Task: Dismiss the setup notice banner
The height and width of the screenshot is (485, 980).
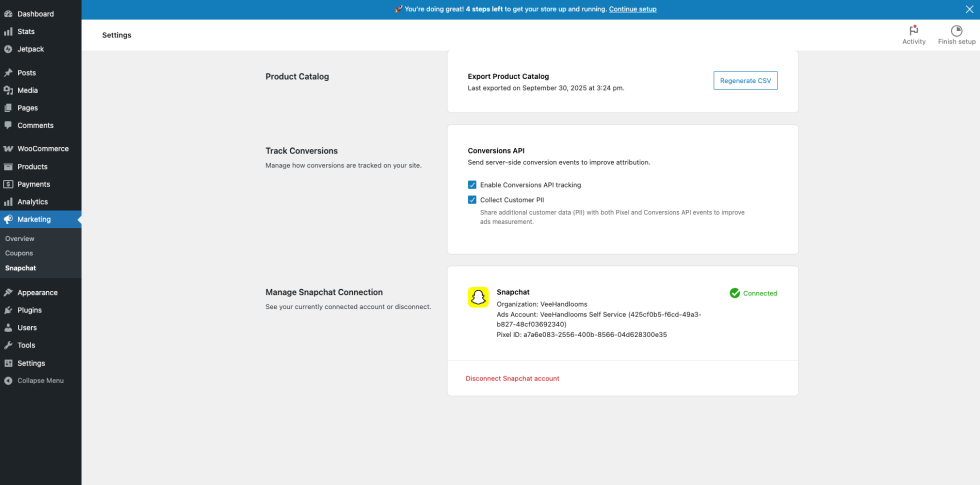Action: point(968,9)
